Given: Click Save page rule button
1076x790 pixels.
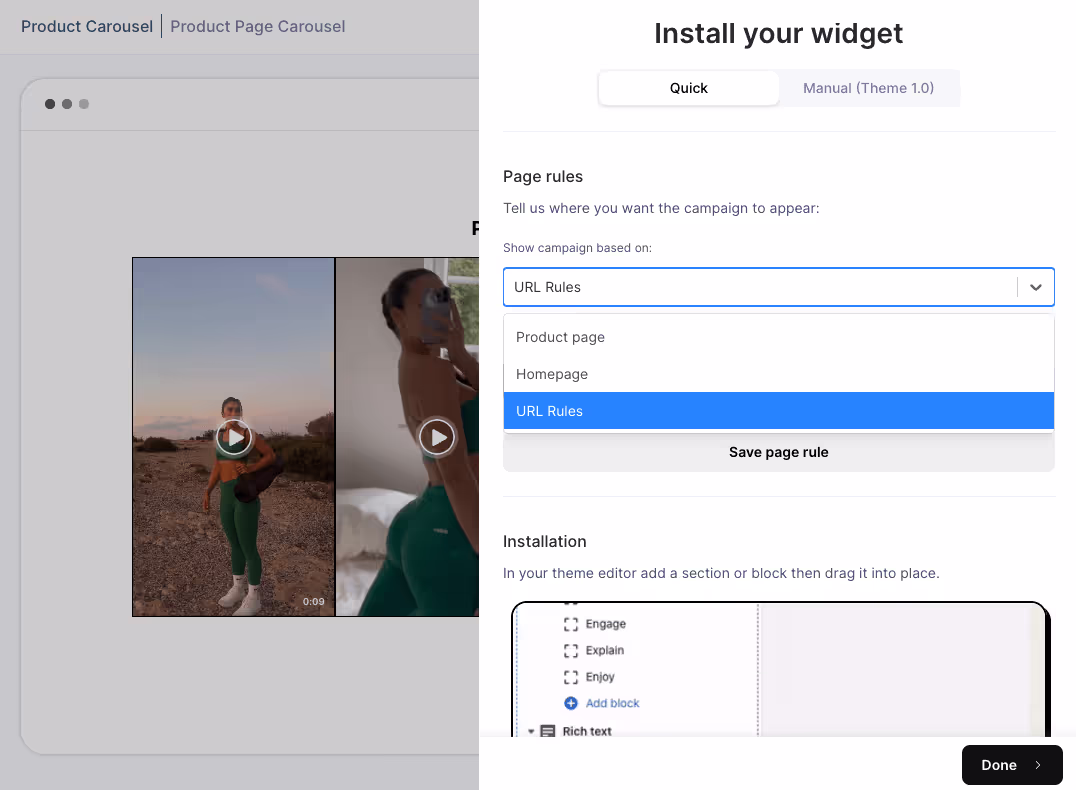Looking at the screenshot, I should (778, 452).
